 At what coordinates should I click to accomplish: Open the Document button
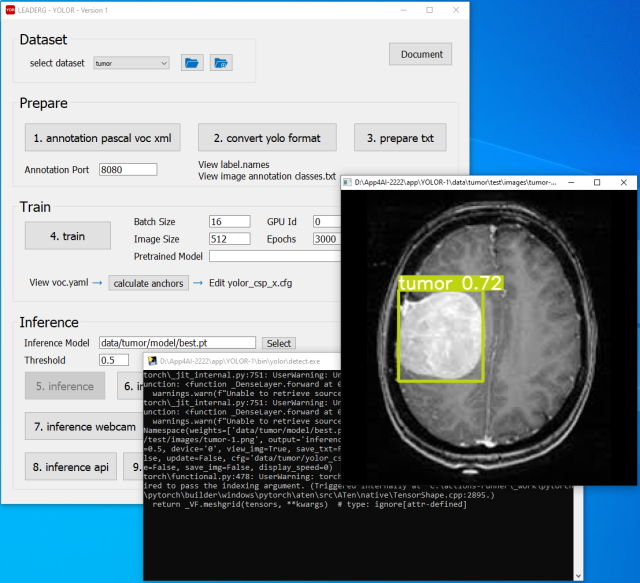tap(420, 54)
